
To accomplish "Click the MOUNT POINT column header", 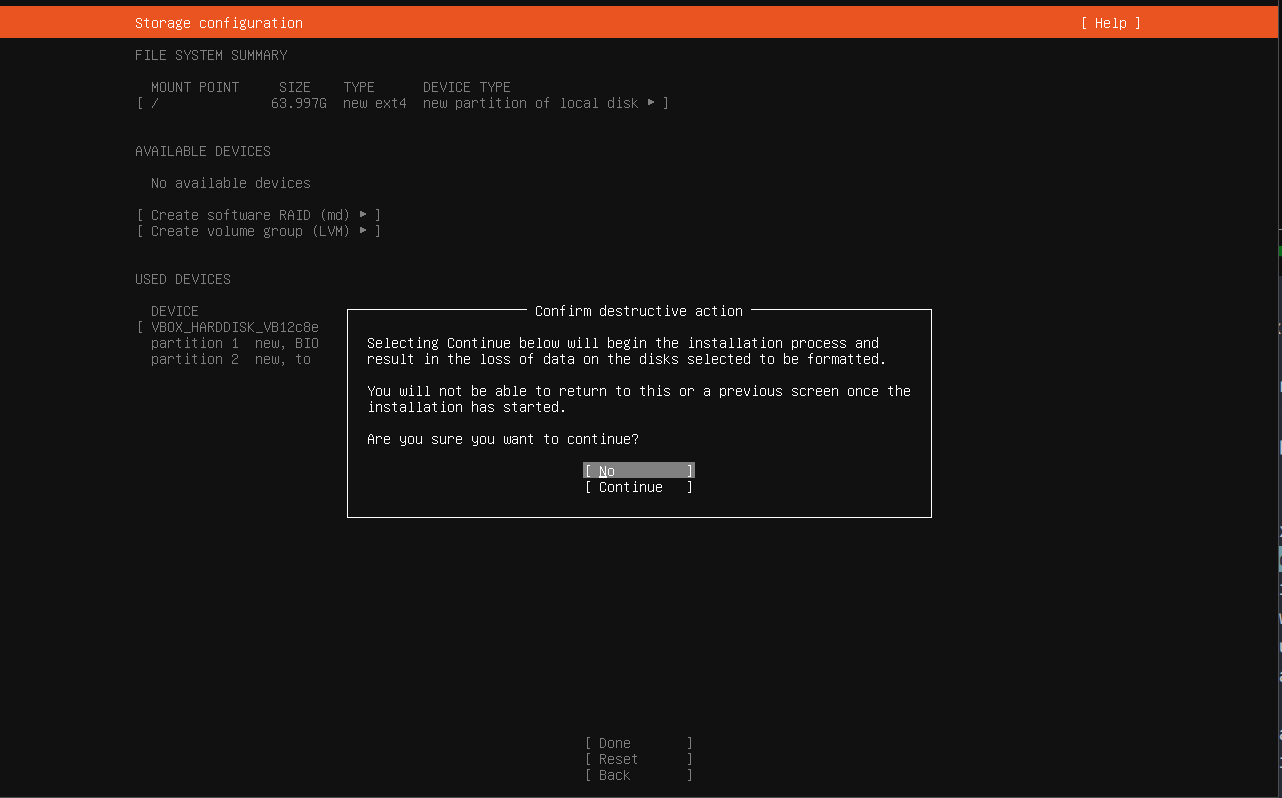I will coord(195,87).
